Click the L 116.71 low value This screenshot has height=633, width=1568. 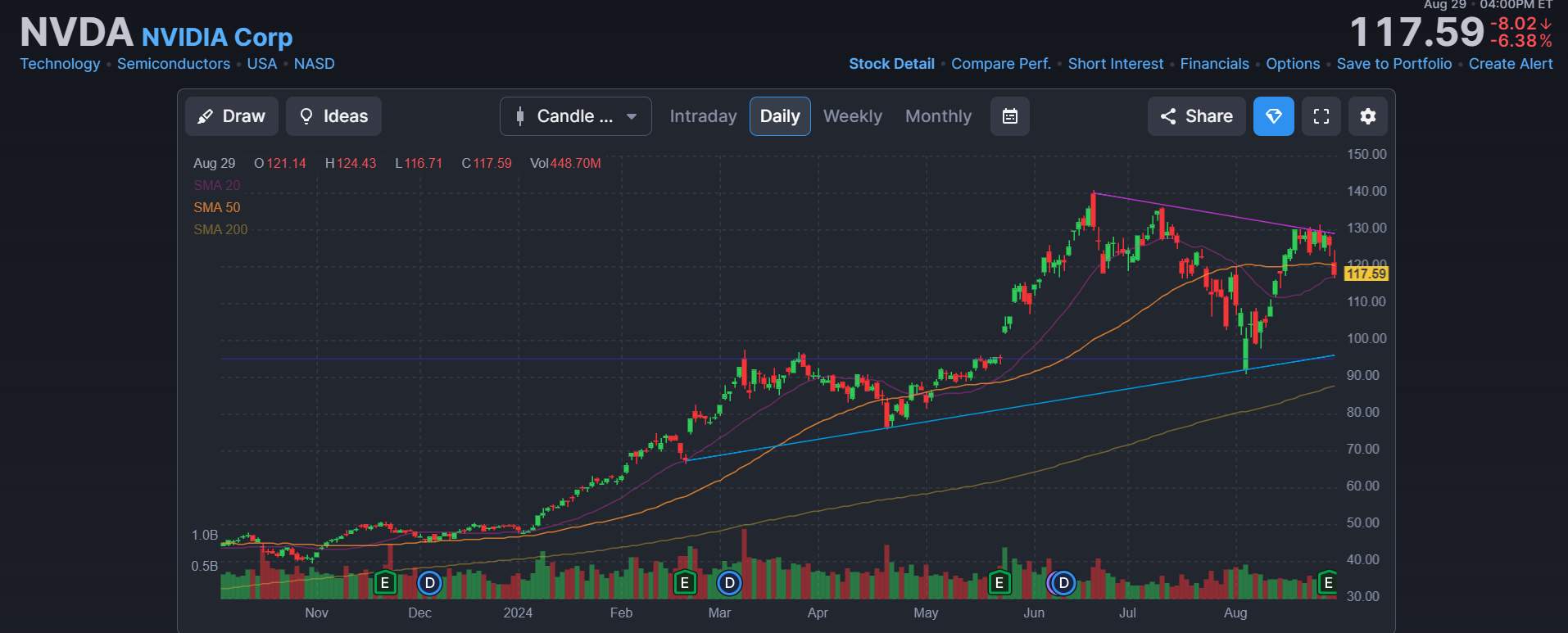tap(419, 163)
